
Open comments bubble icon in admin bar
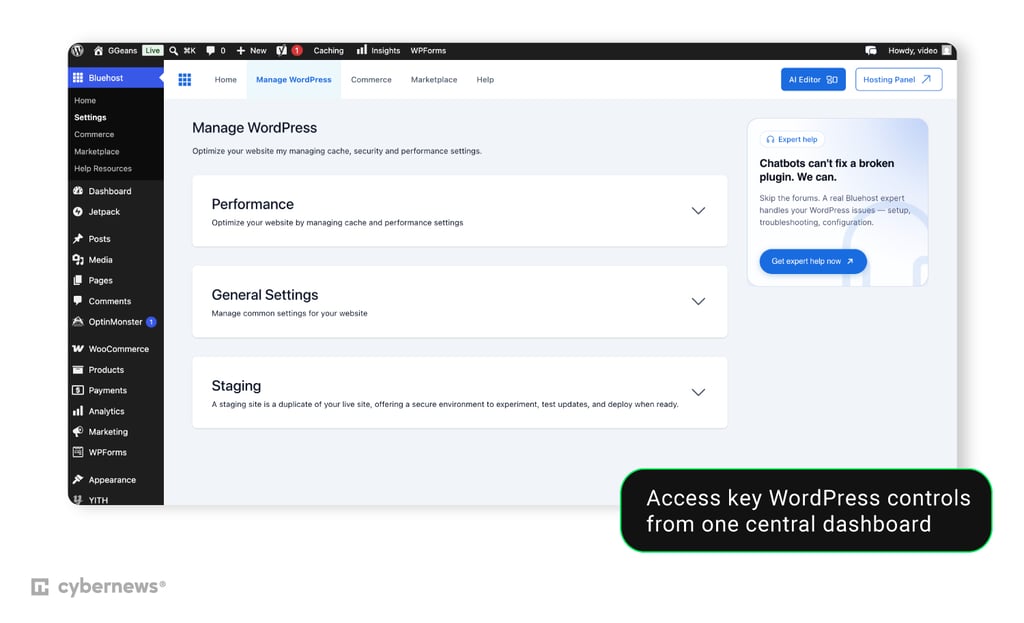[210, 50]
